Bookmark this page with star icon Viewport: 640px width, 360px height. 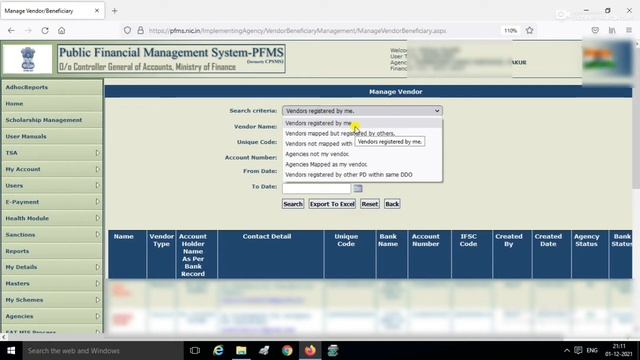530,31
